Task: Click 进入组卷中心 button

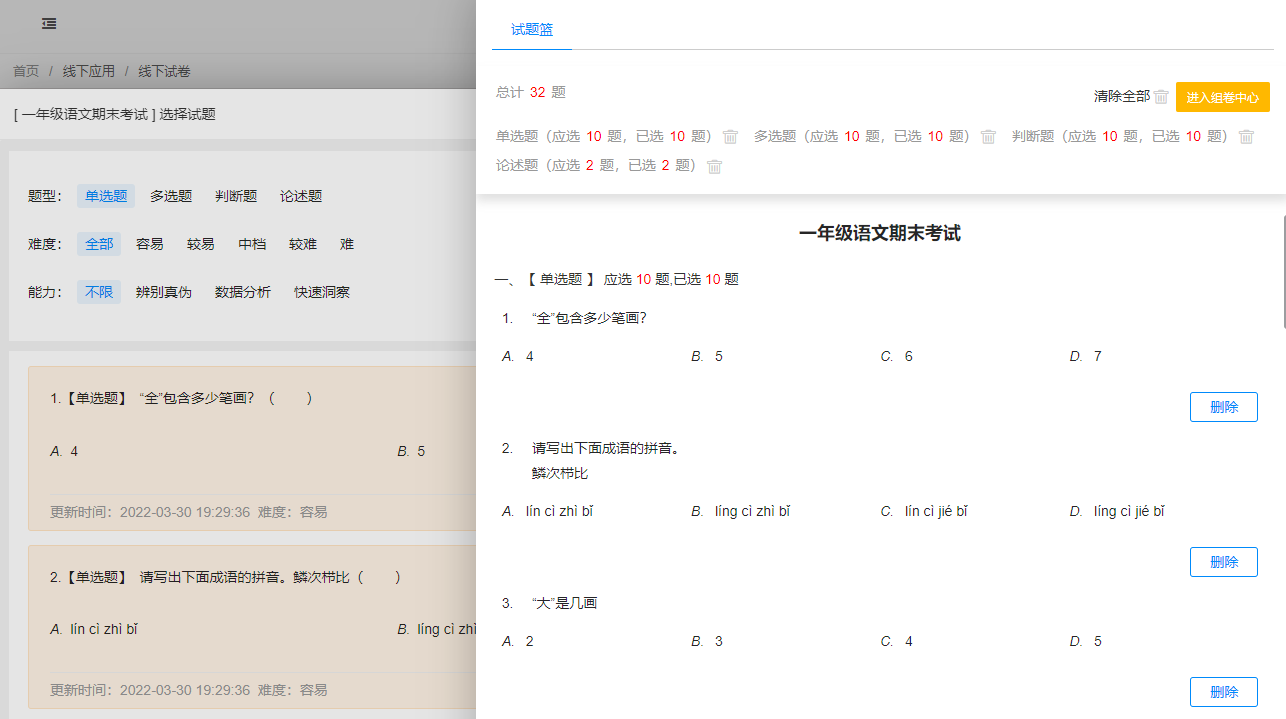Action: click(x=1222, y=97)
